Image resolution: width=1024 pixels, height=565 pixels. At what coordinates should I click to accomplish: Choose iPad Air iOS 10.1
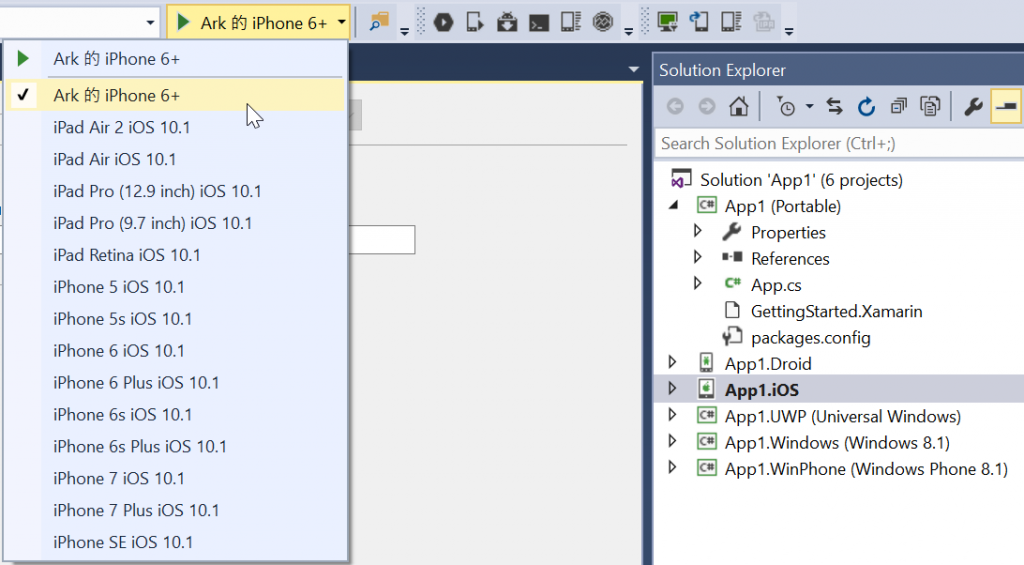[x=176, y=159]
